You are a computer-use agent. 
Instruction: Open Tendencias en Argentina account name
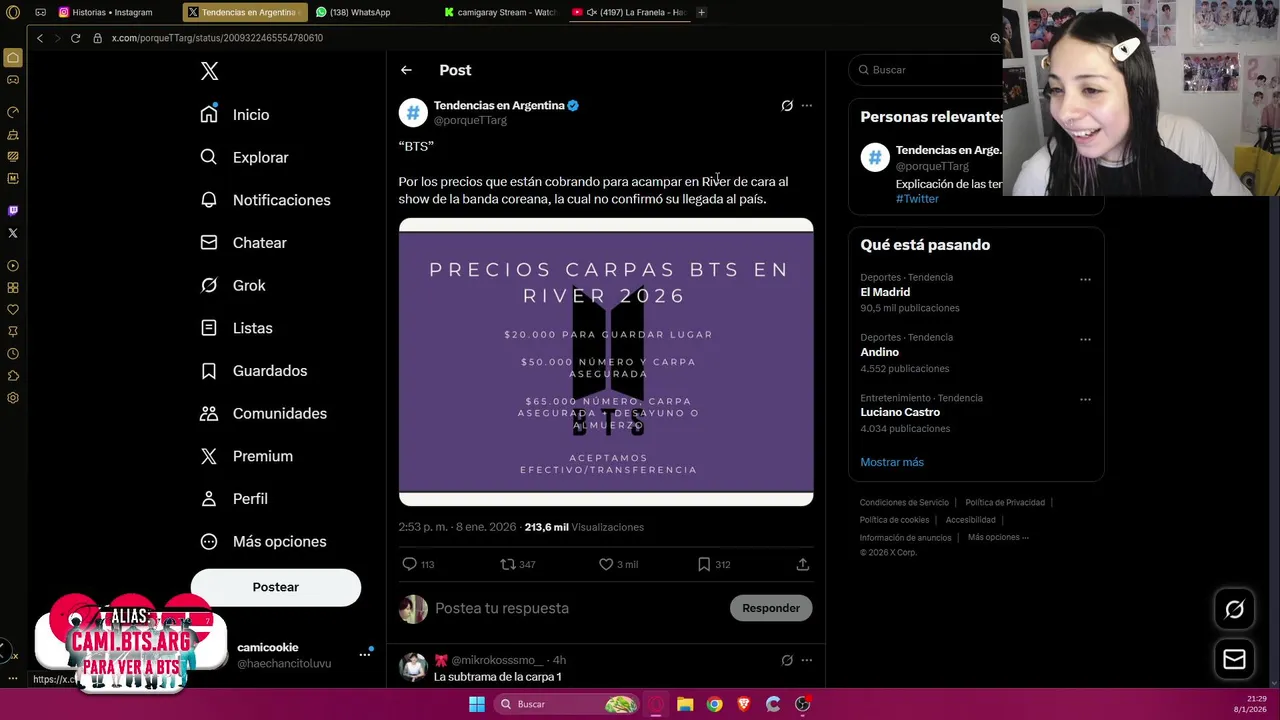(499, 105)
